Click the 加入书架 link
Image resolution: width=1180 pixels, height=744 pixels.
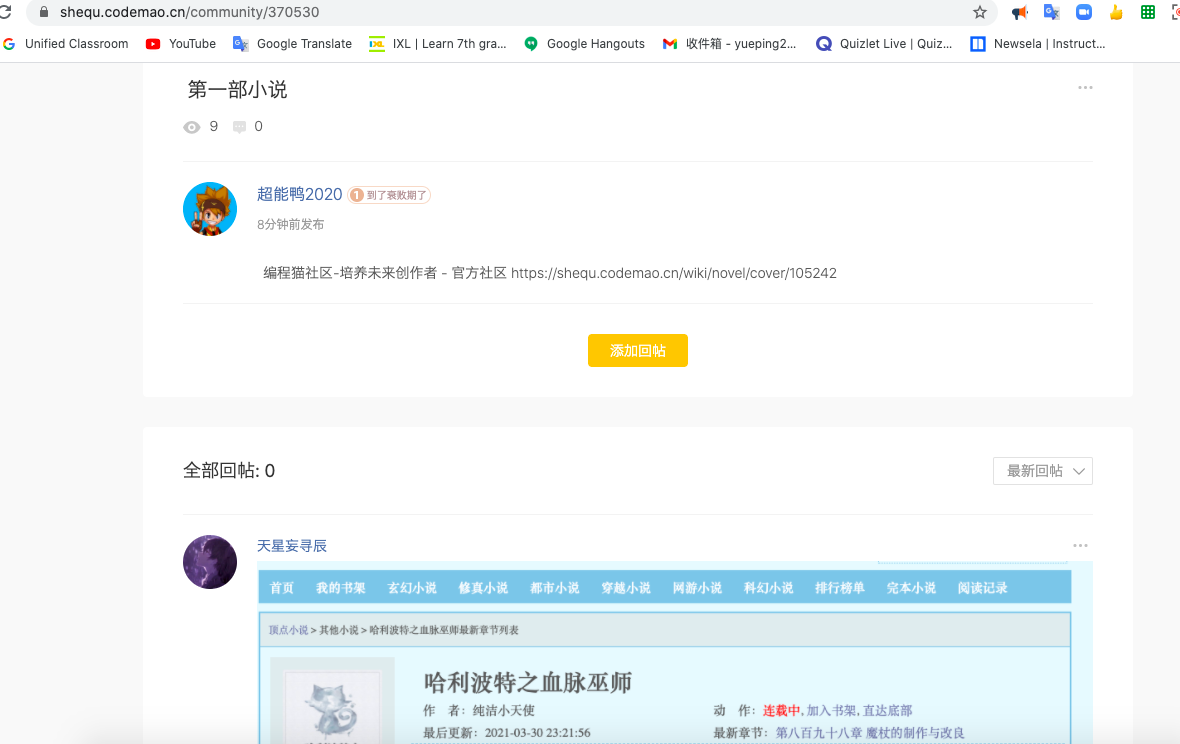pyautogui.click(x=832, y=710)
